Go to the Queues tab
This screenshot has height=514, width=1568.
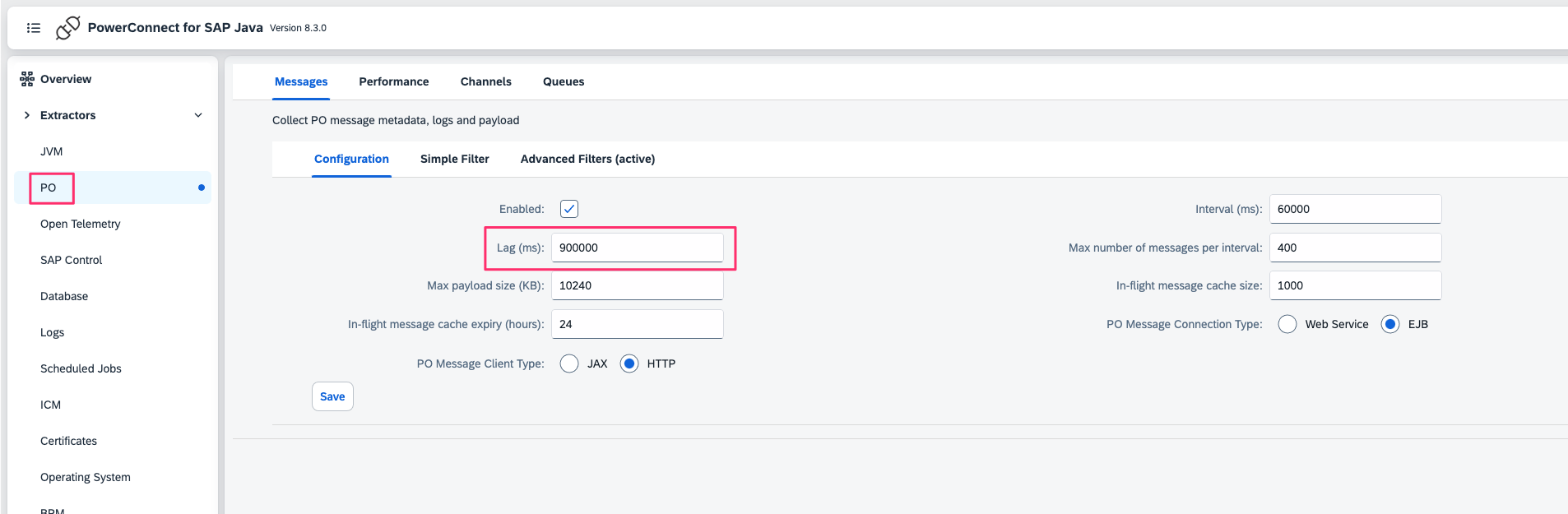(x=564, y=81)
